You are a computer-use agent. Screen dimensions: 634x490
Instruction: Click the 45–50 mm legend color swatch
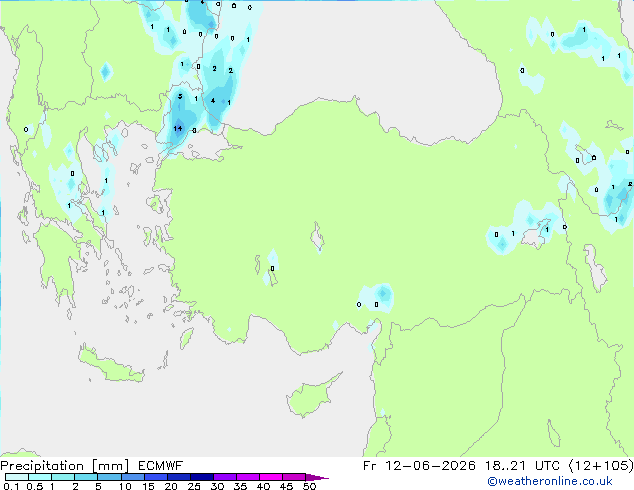[294, 477]
